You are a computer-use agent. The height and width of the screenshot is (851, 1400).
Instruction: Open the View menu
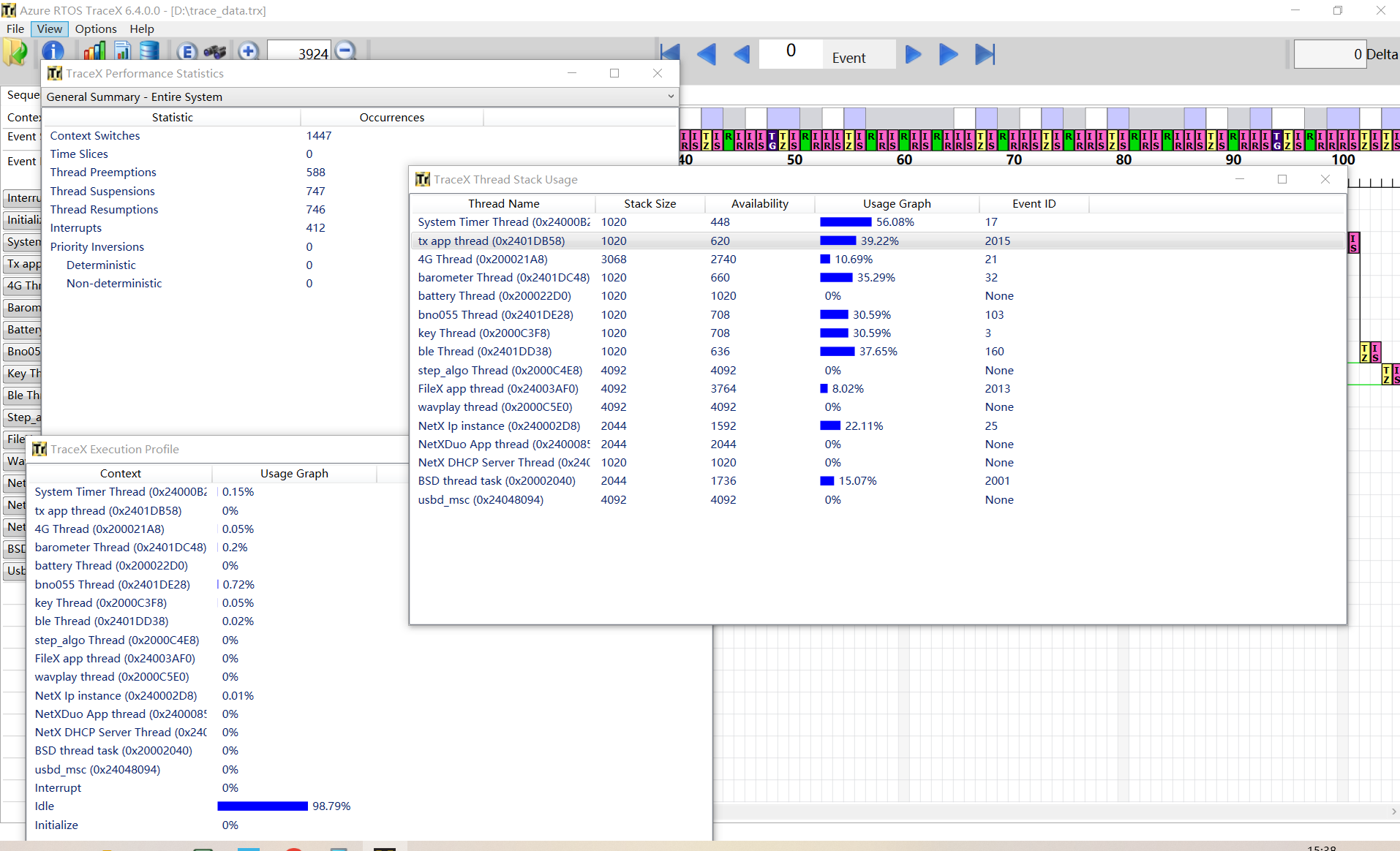48,29
